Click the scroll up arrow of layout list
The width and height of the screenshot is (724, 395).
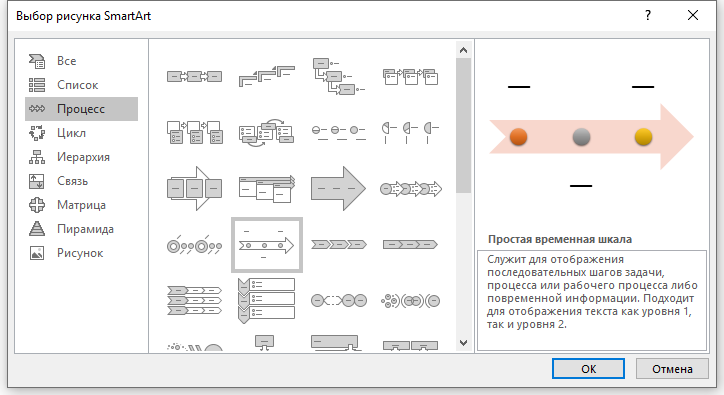tap(464, 50)
